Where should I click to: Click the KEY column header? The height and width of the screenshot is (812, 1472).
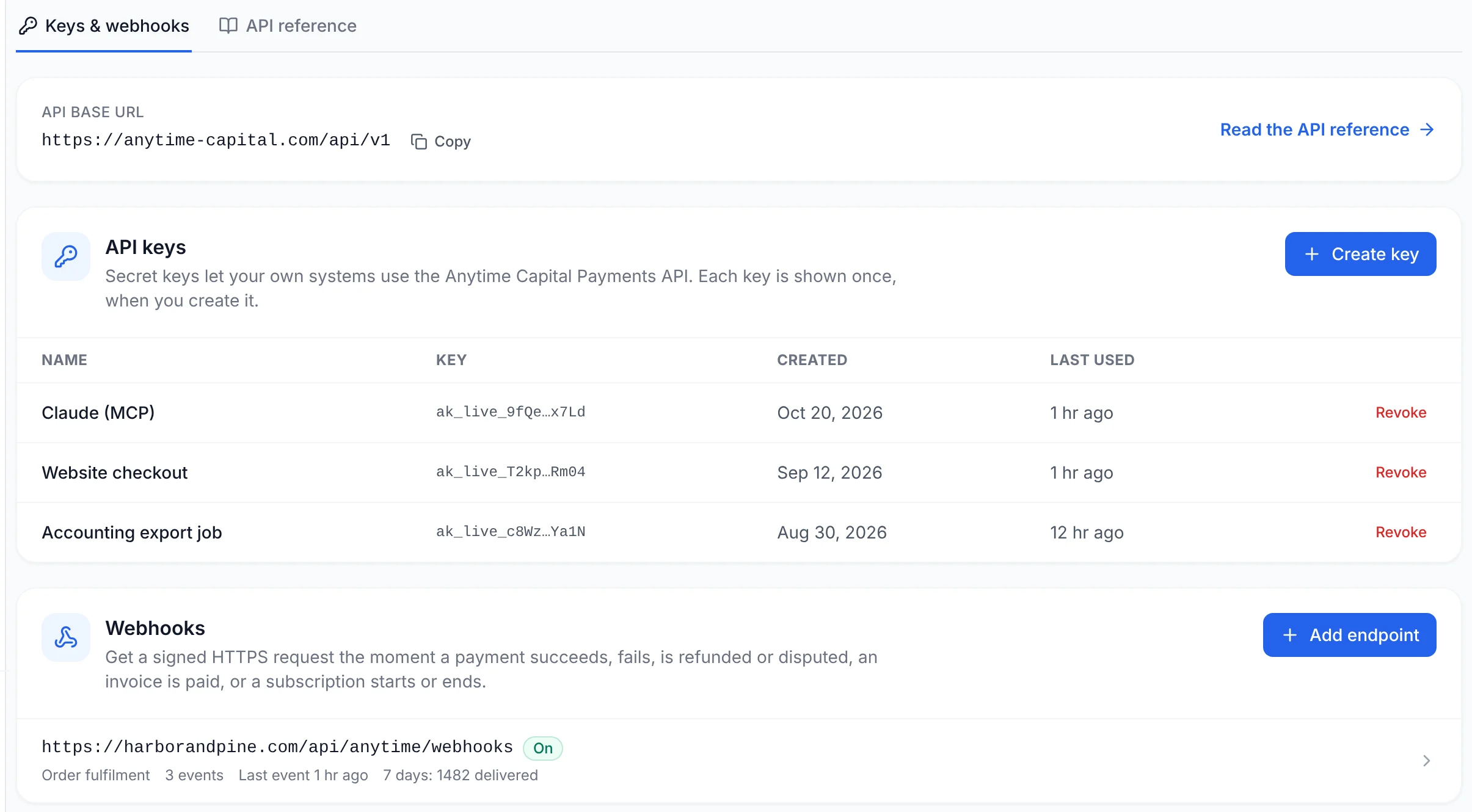click(x=451, y=360)
